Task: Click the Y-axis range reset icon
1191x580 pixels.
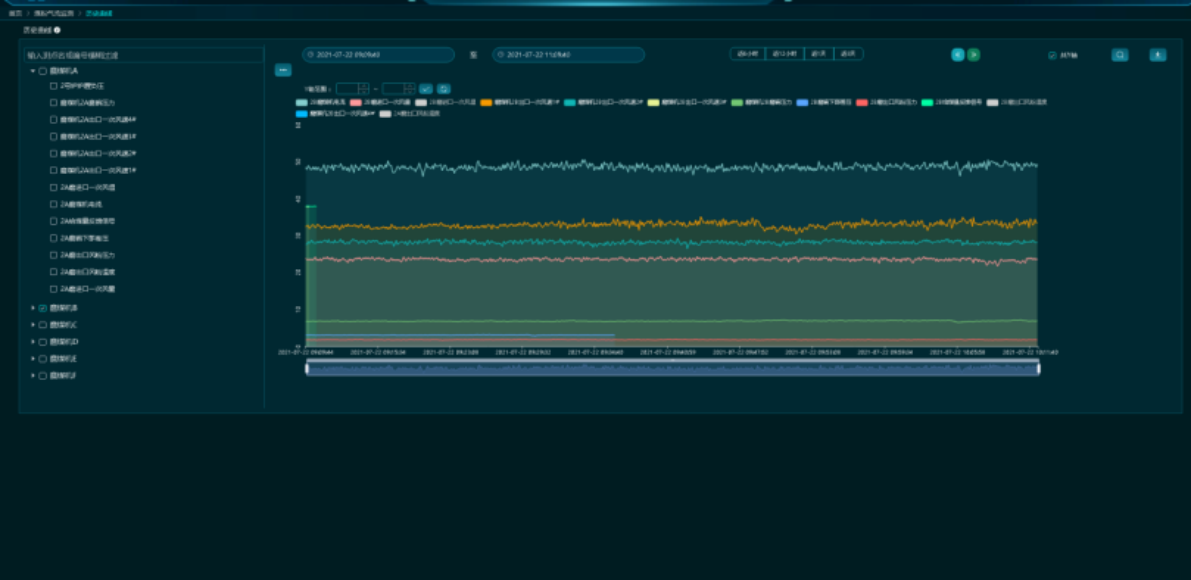Action: pyautogui.click(x=444, y=89)
